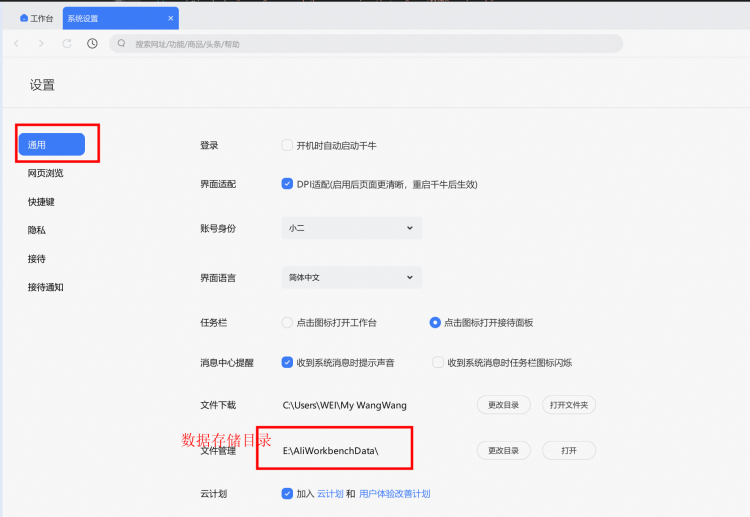Click 打开文件夹 button for downloads
Image resolution: width=750 pixels, height=517 pixels.
click(x=569, y=405)
